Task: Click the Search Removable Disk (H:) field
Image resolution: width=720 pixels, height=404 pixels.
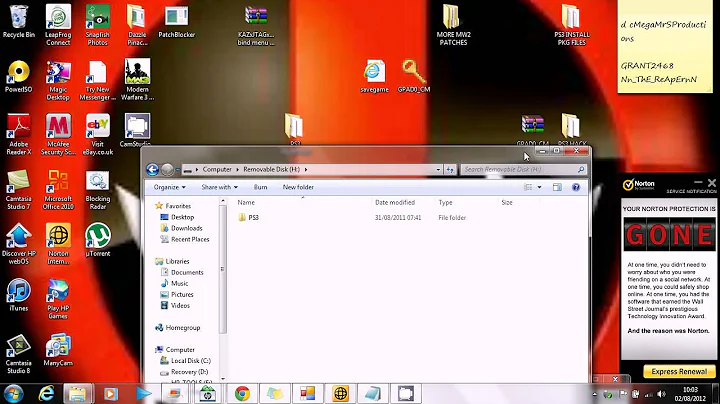Action: [523, 169]
